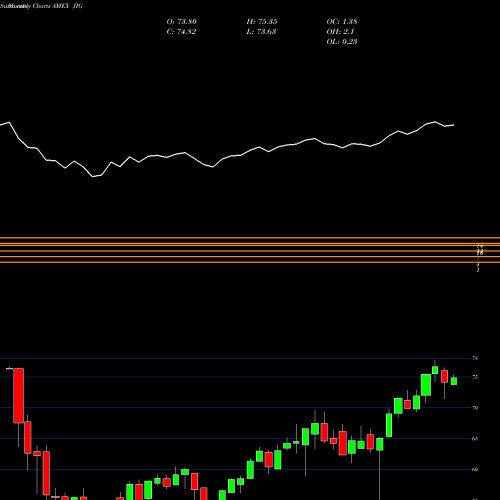Click the low price value L: 73.63
500x500 pixels.
[x=261, y=32]
